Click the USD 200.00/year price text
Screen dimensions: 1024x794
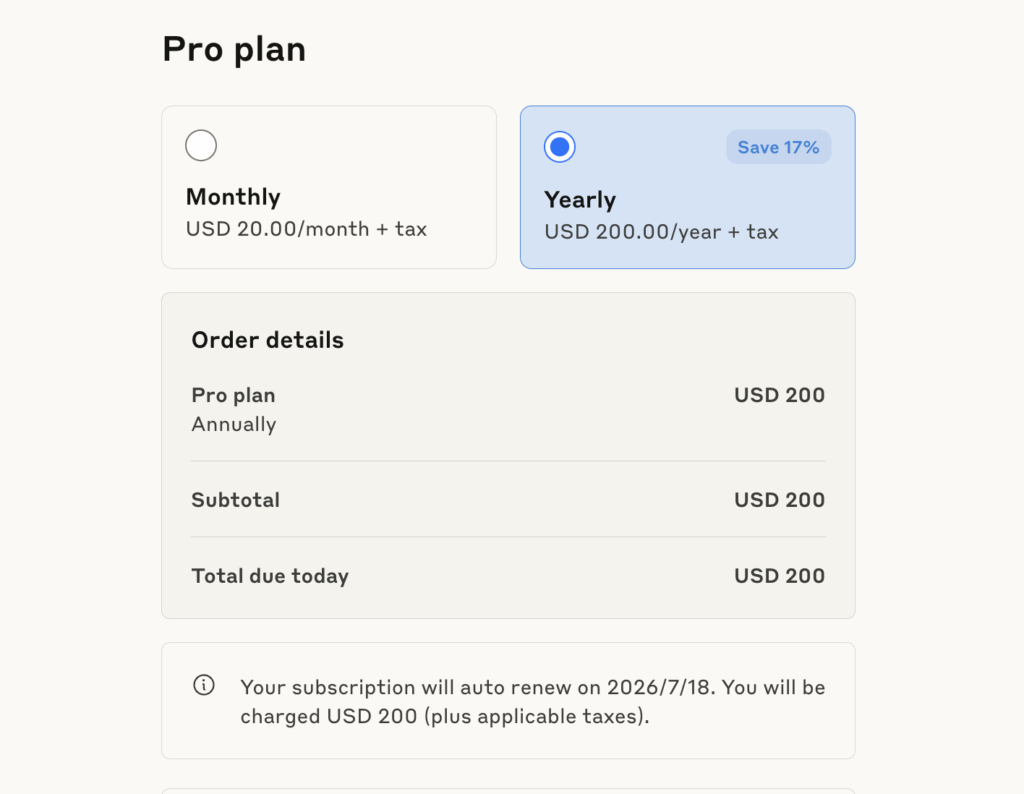[661, 232]
